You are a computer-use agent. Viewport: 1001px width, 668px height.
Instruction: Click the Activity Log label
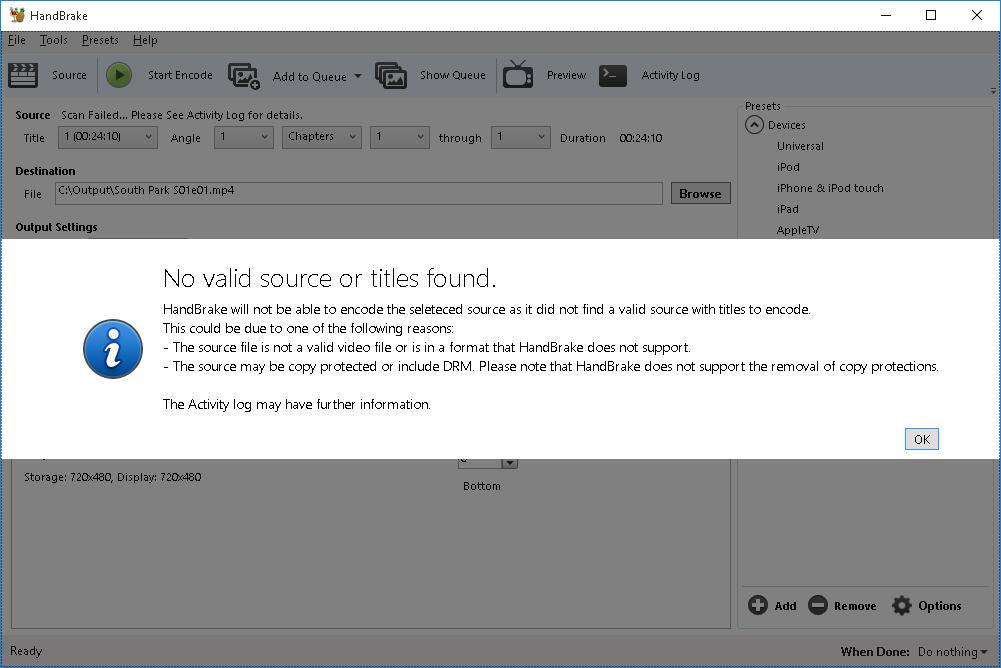click(670, 75)
